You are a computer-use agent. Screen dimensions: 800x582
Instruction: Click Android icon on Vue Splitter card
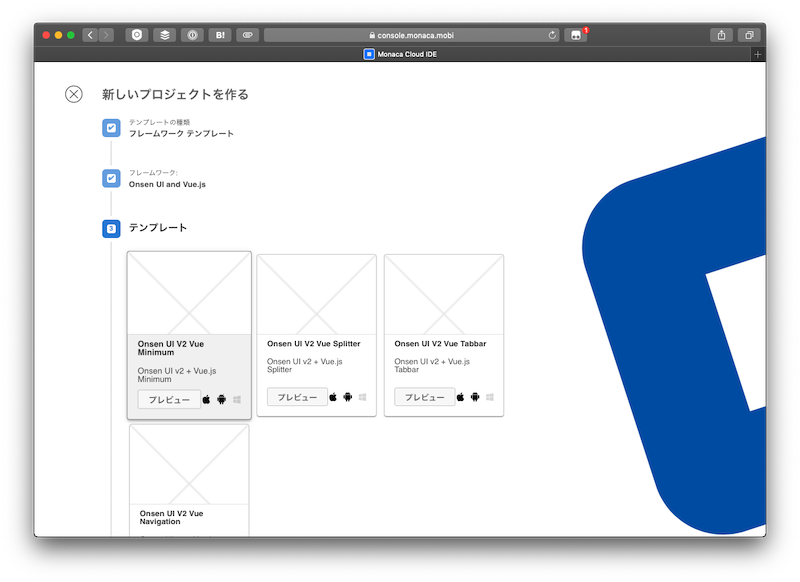[x=347, y=397]
